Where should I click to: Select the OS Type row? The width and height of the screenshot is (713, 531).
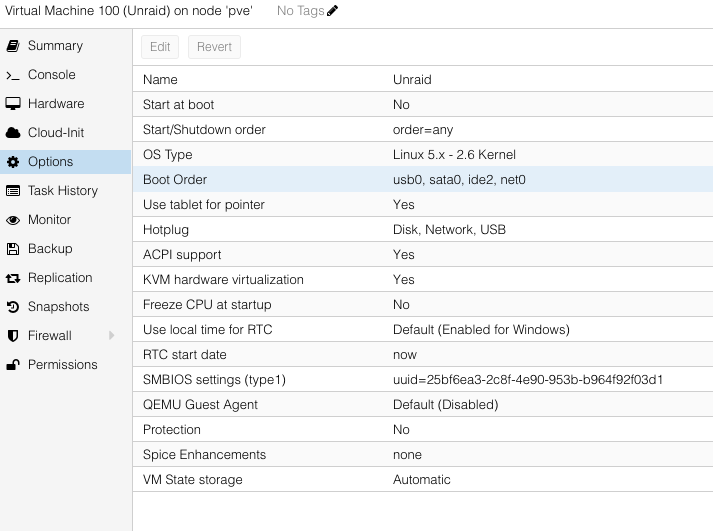[423, 155]
